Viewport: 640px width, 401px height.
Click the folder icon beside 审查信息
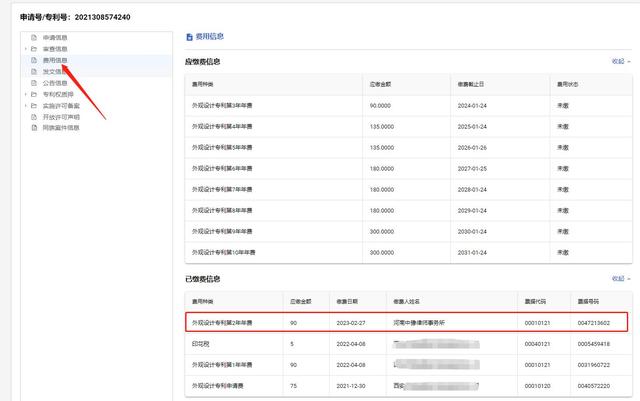(34, 49)
